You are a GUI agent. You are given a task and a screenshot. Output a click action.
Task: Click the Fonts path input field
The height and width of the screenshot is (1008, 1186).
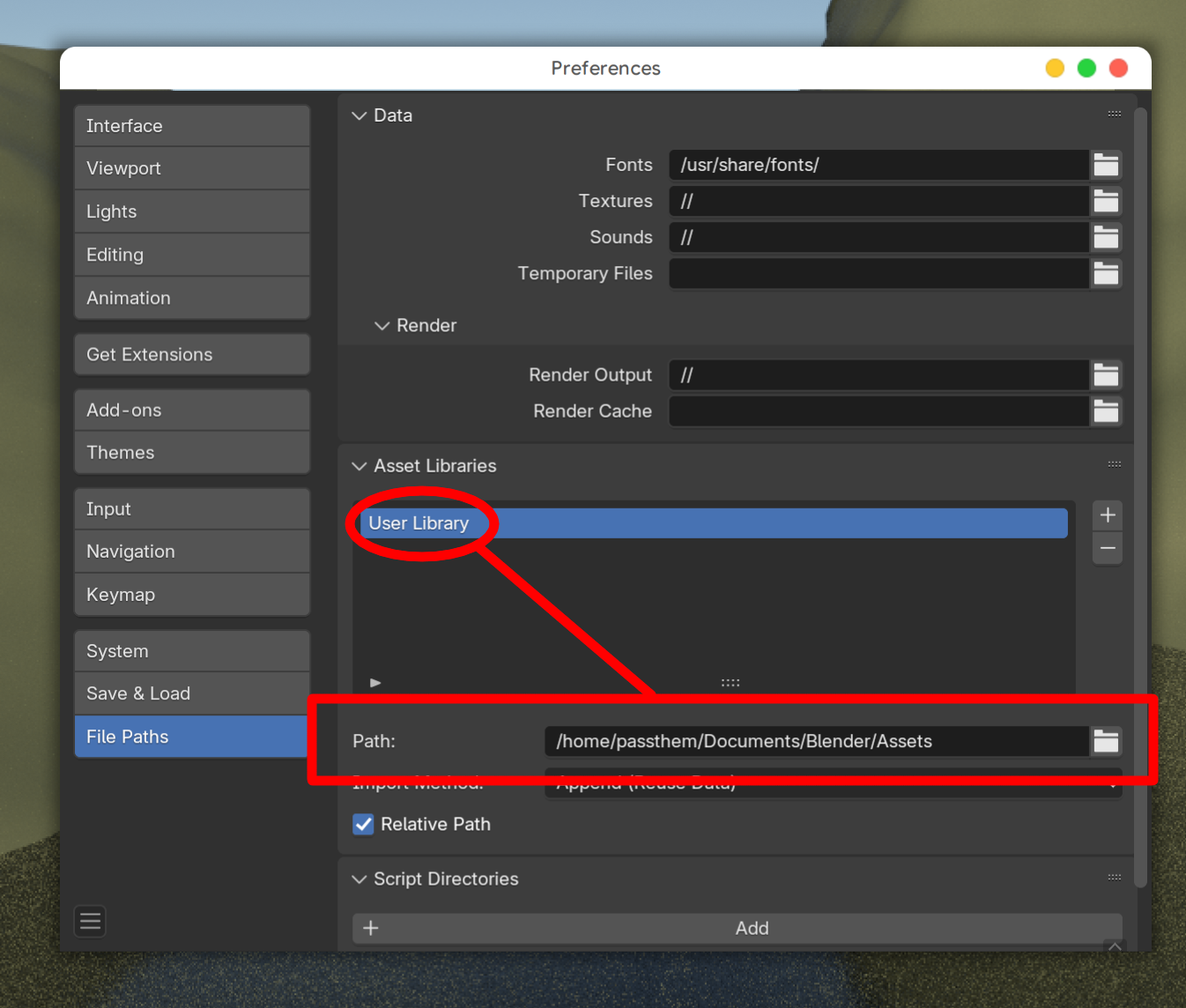[x=878, y=165]
